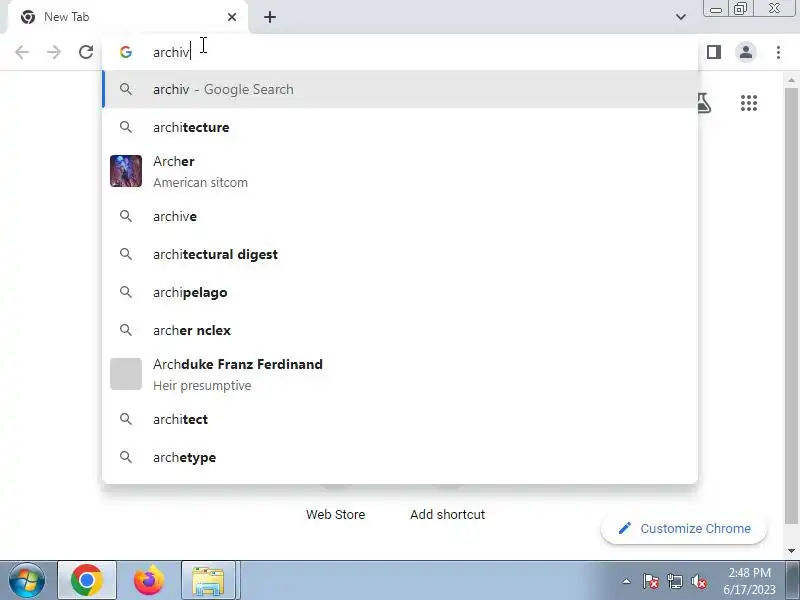This screenshot has height=600, width=800.
Task: Click the network tray icon
Action: point(675,581)
